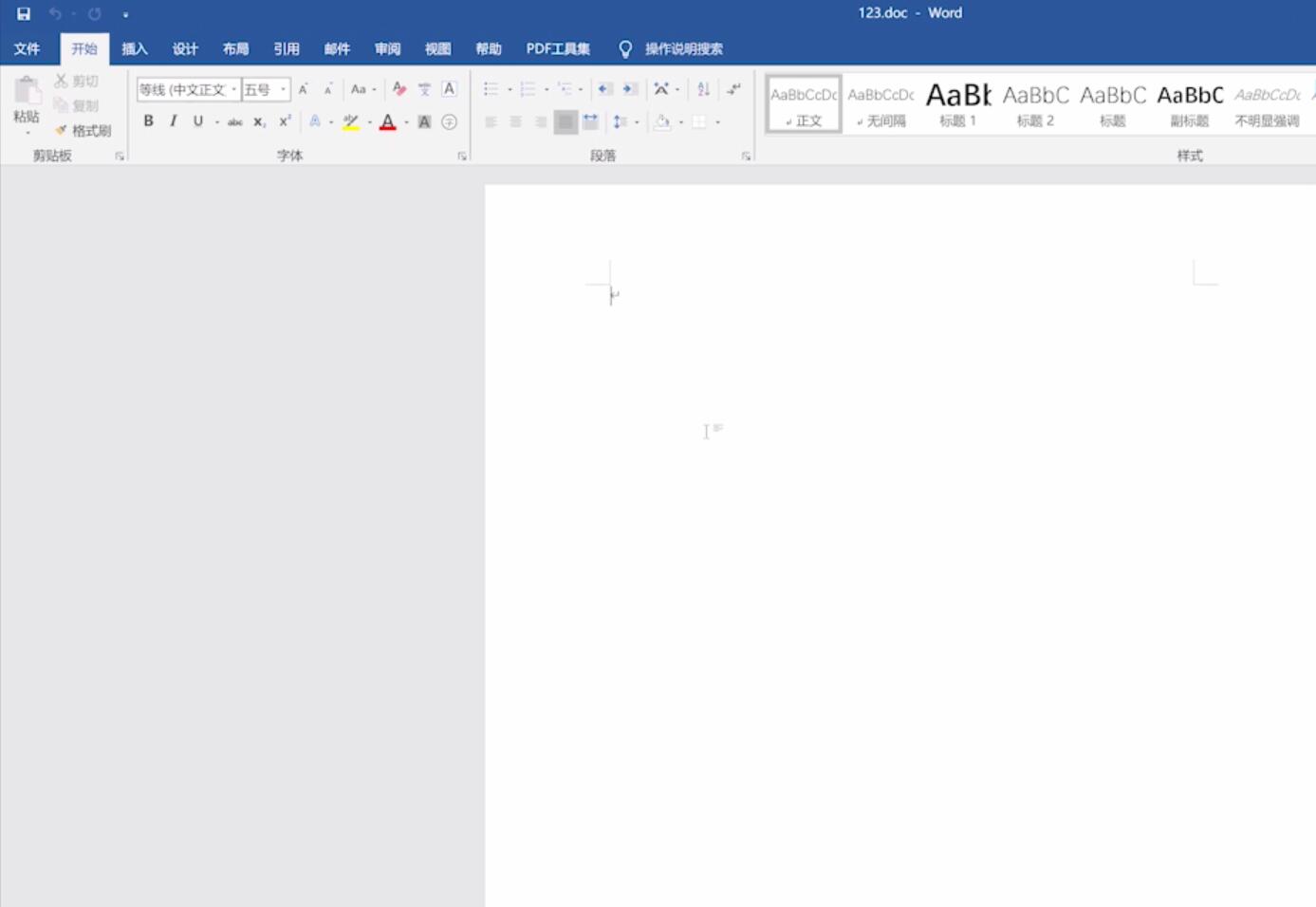Toggle show/hide paragraph marks icon
This screenshot has width=1316, height=907.
pos(733,89)
